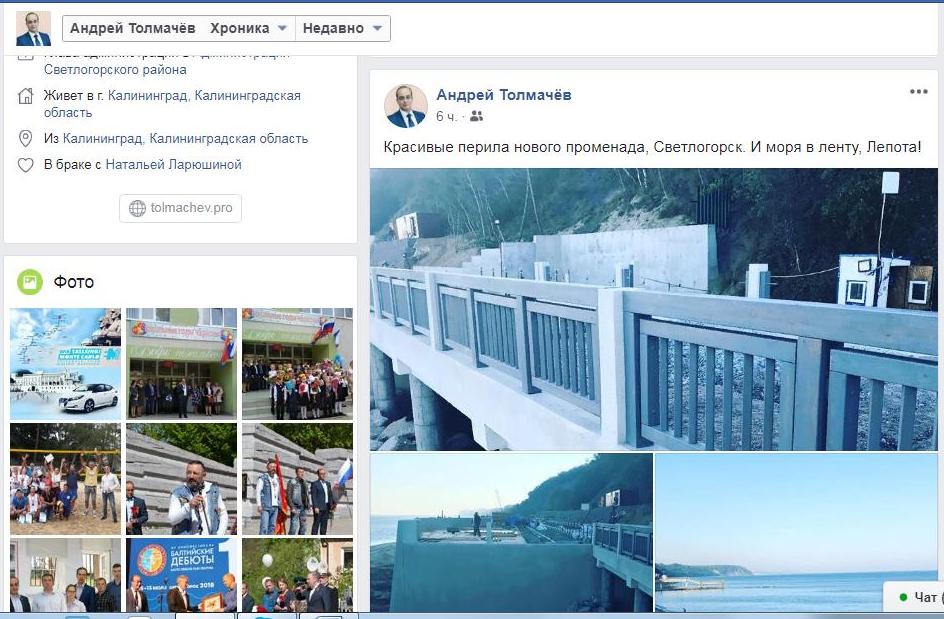The image size is (944, 619).
Task: Click the location pin icon beside Из Калининград
Action: (x=25, y=138)
